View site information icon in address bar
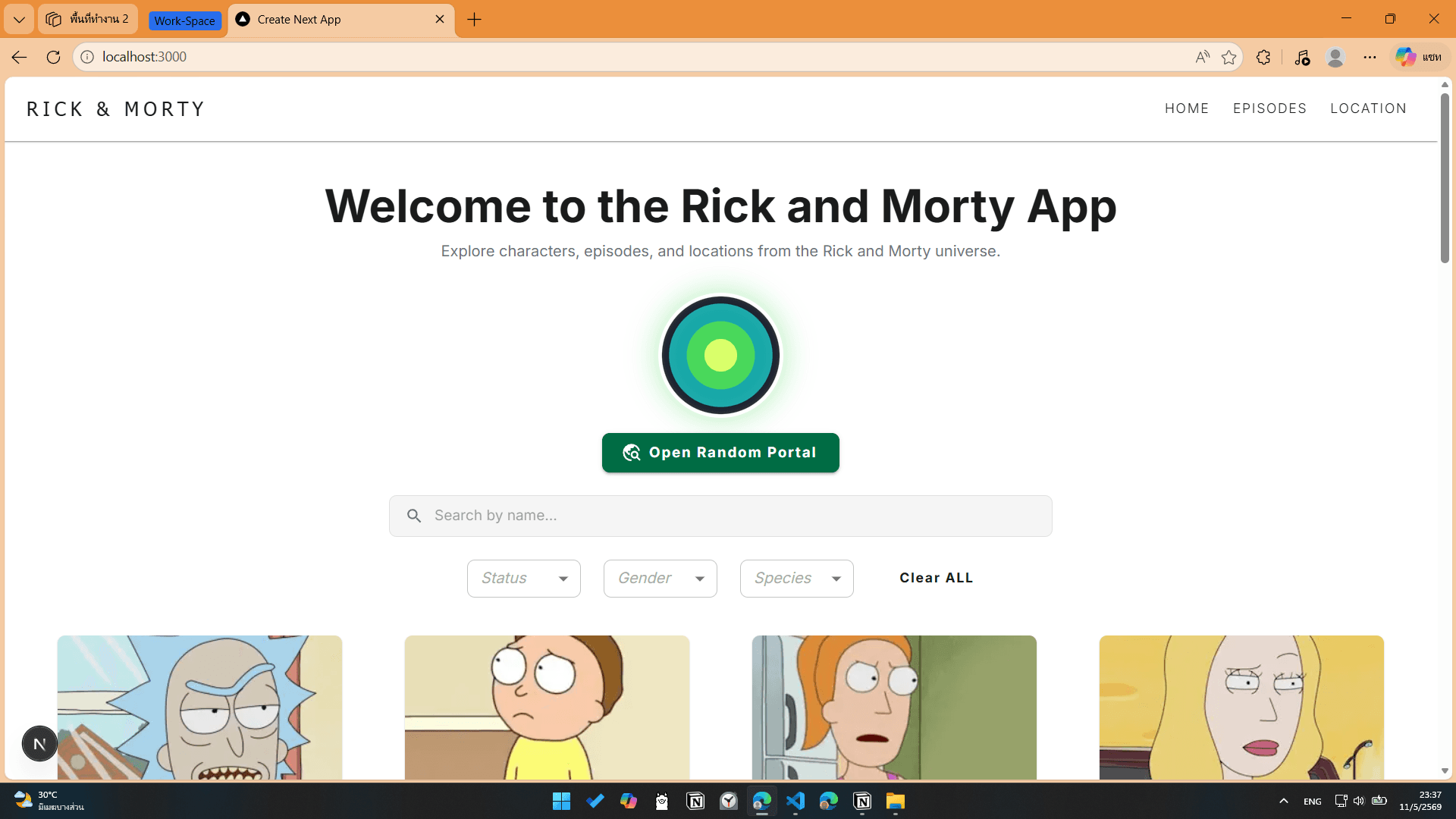1456x819 pixels. (87, 57)
